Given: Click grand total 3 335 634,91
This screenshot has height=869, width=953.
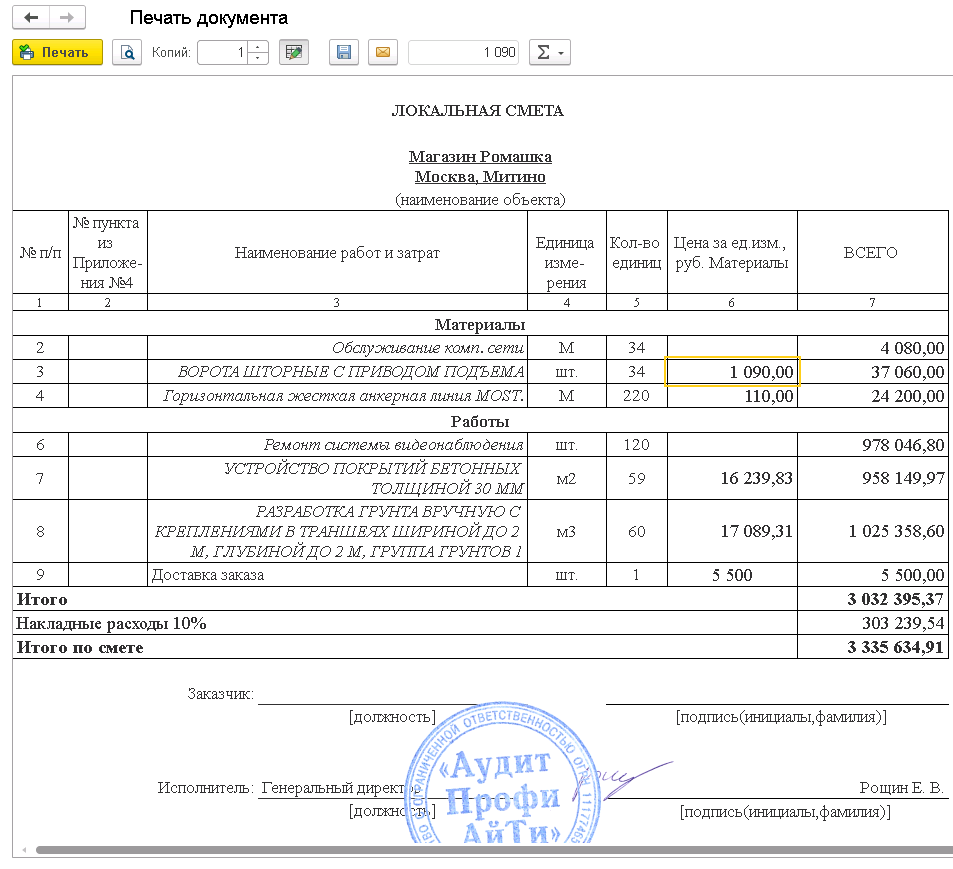Looking at the screenshot, I should (873, 647).
